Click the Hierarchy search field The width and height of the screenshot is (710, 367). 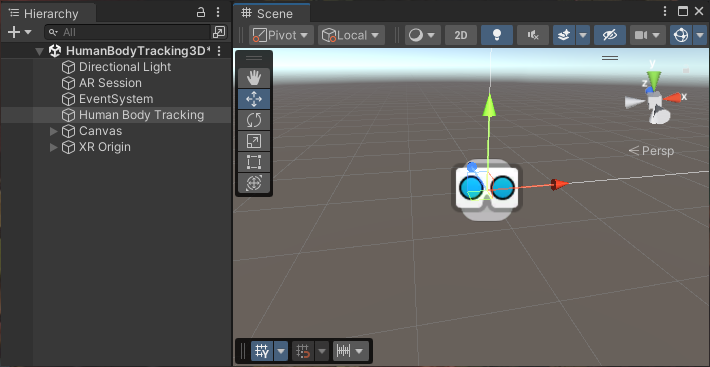128,32
